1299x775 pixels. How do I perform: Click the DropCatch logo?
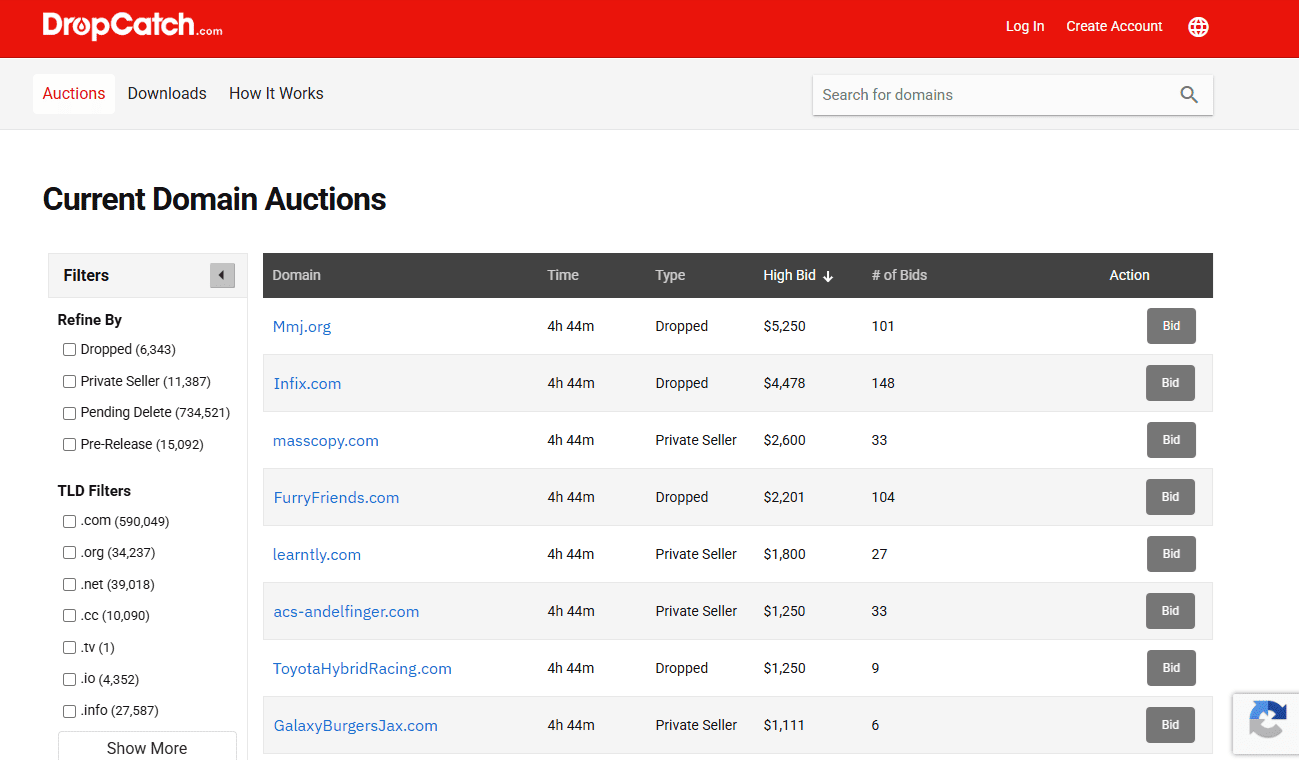132,26
